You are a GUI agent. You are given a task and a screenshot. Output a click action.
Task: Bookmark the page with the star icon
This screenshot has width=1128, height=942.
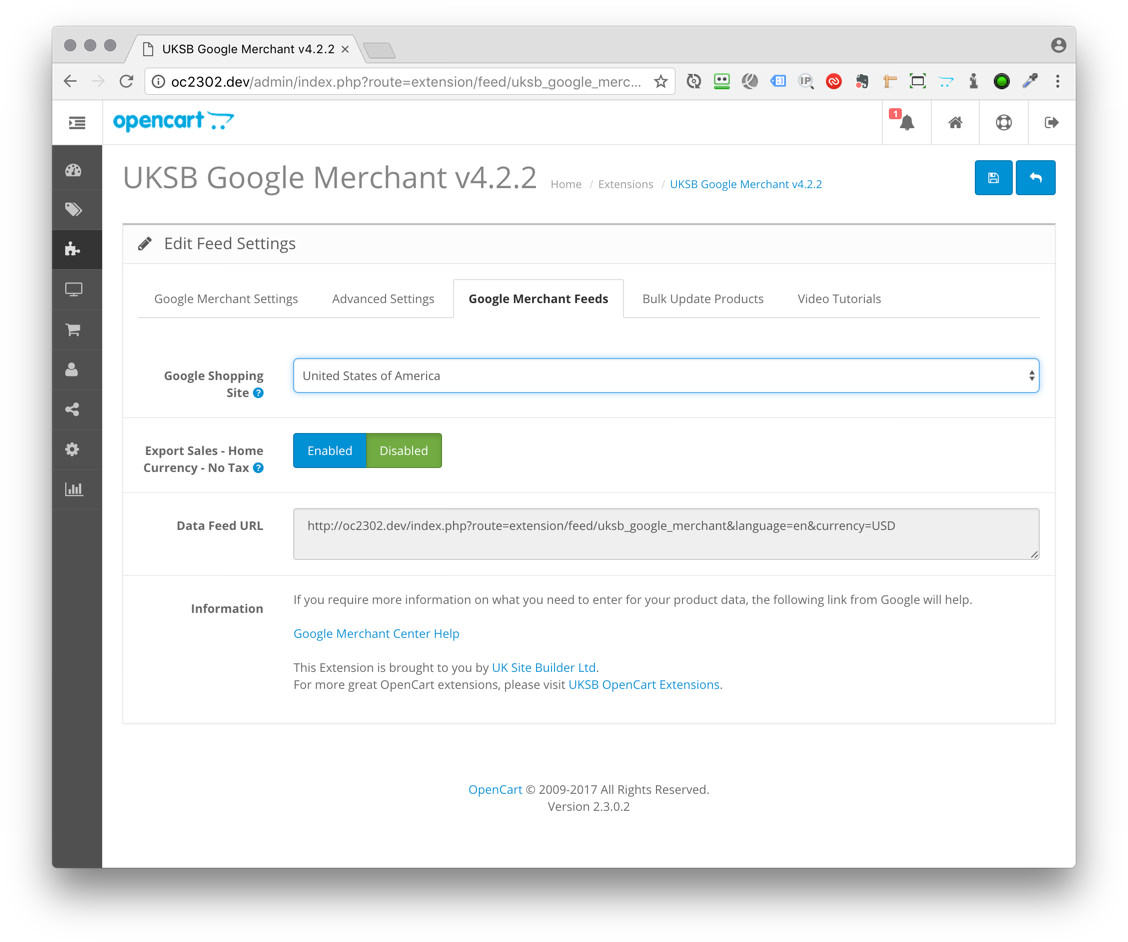click(x=660, y=81)
